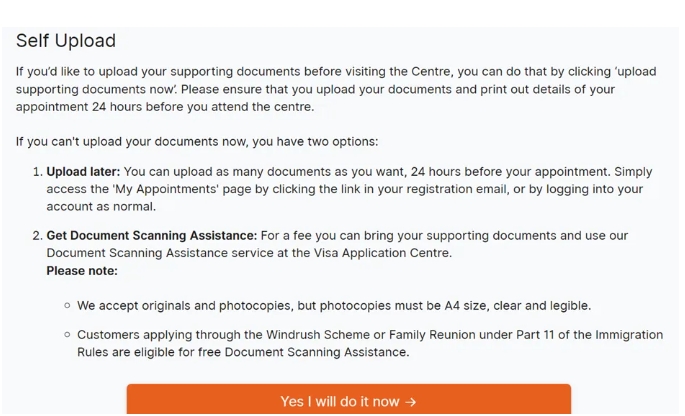Click the bullet before 'We accept originals'
Screen dimensions: 685x416
tap(67, 305)
